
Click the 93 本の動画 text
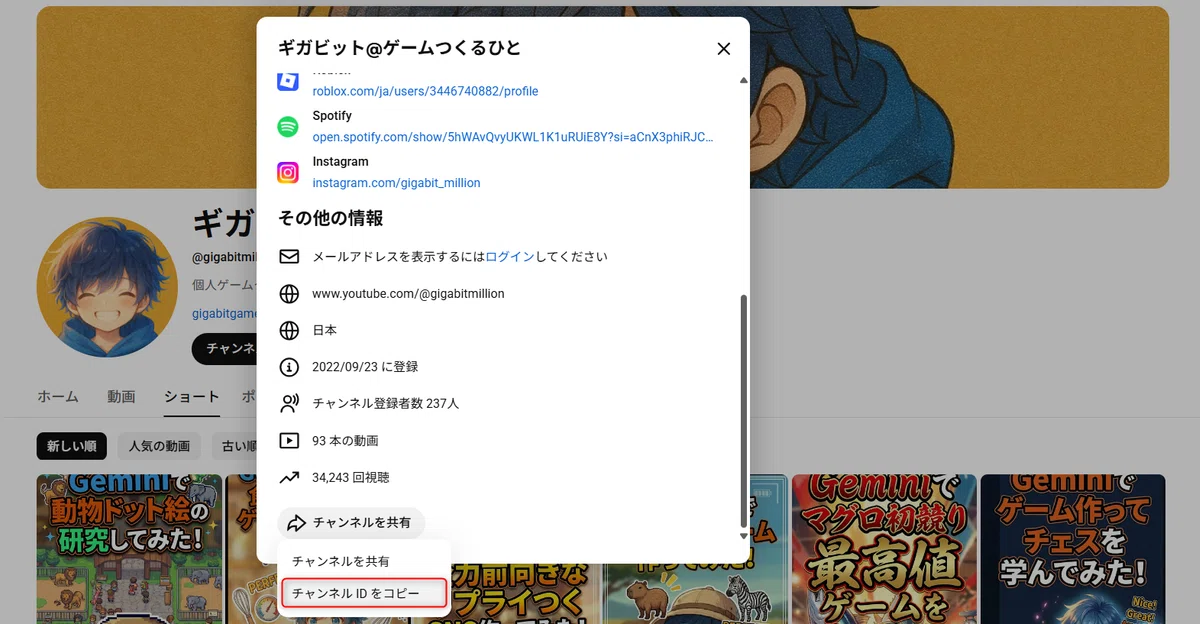click(345, 441)
